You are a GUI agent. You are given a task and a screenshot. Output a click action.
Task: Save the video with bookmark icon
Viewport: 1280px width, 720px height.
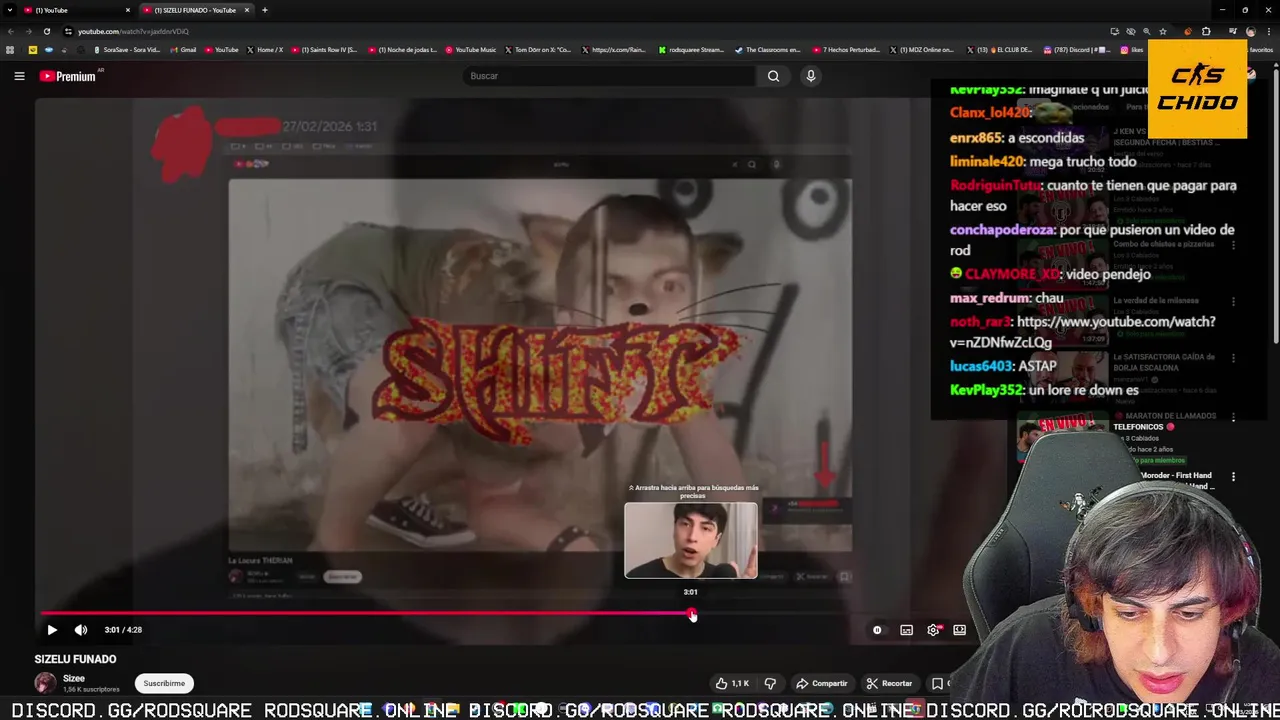(937, 683)
